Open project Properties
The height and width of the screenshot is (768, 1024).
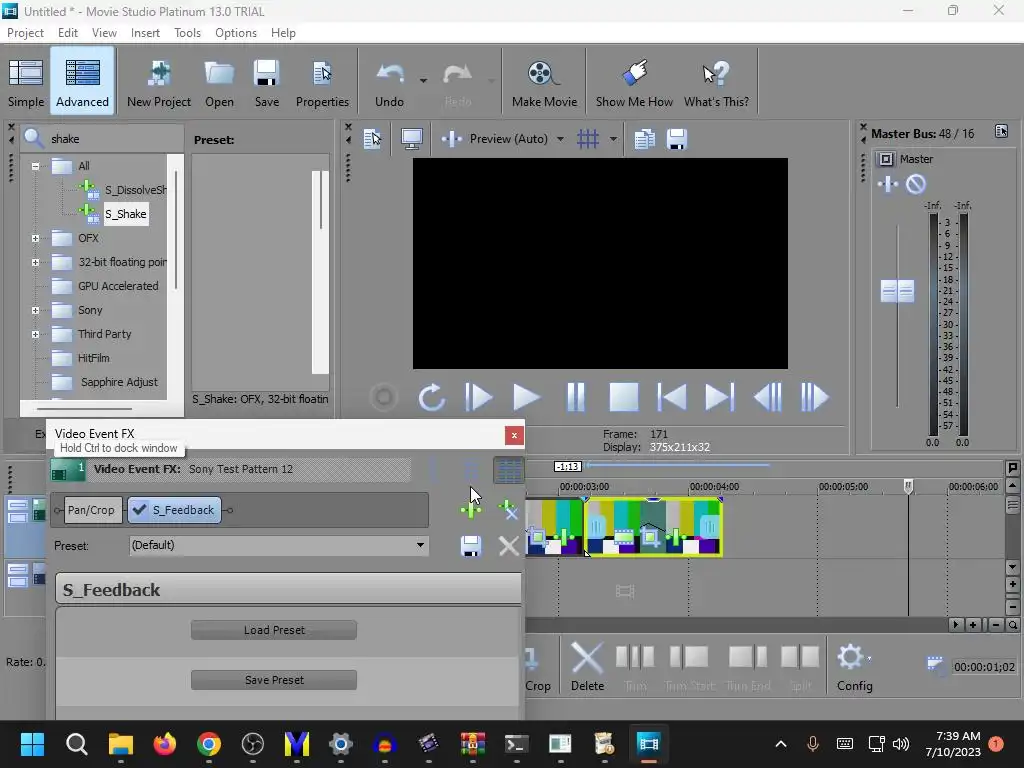(322, 83)
